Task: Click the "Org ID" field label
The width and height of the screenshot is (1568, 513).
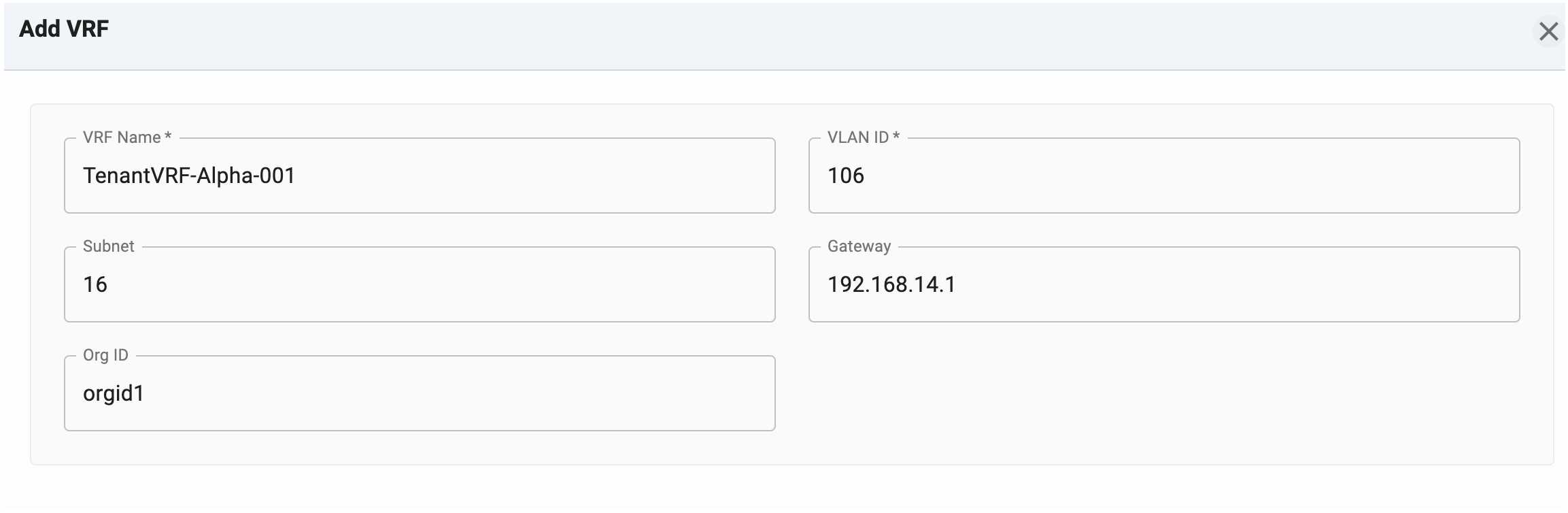Action: point(105,355)
